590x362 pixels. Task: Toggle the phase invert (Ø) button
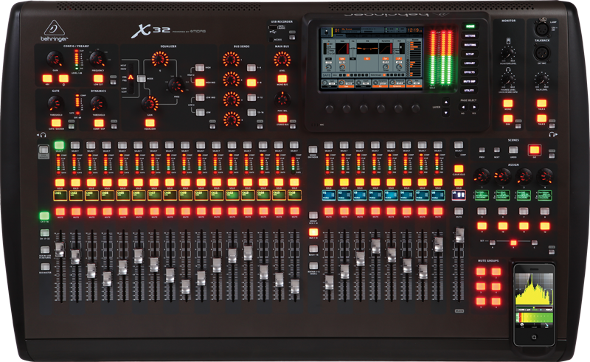click(x=64, y=78)
